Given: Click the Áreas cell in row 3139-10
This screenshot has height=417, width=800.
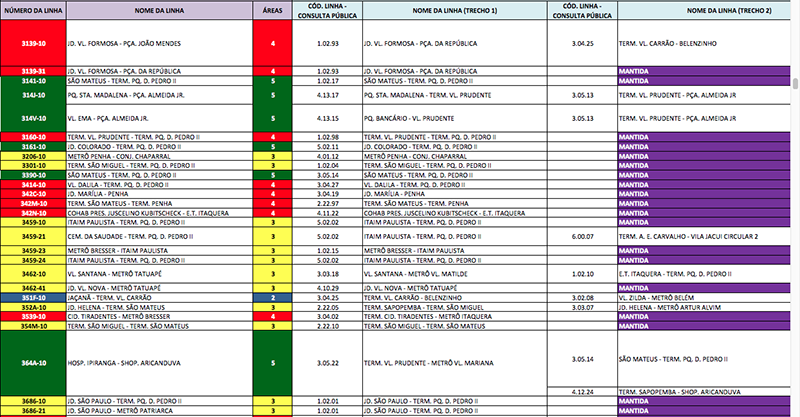Looking at the screenshot, I should 272,43.
